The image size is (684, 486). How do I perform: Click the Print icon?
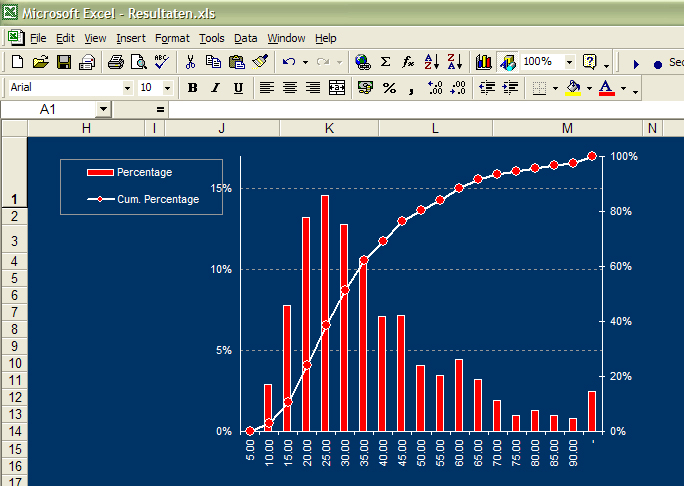click(x=115, y=62)
